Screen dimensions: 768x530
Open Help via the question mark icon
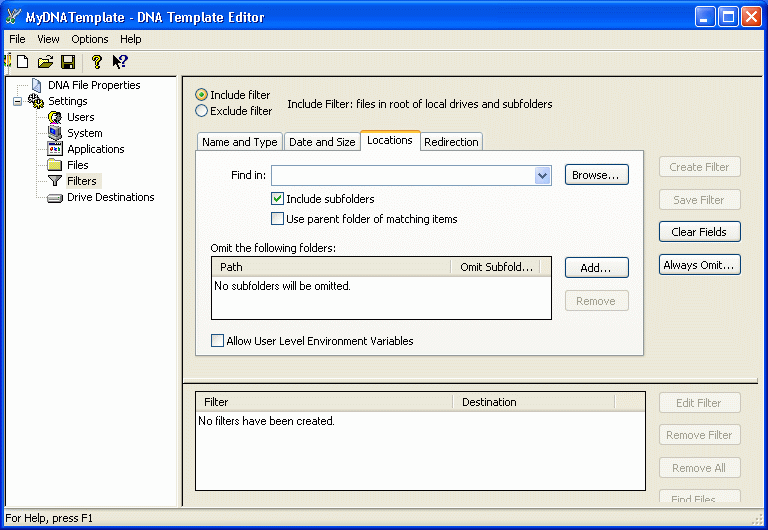click(97, 62)
